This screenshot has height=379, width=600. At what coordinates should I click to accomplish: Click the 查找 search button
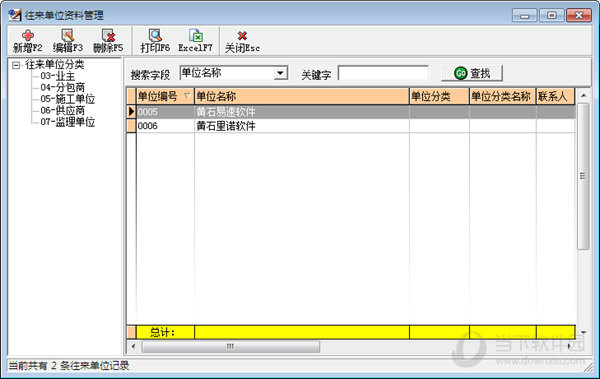click(472, 73)
